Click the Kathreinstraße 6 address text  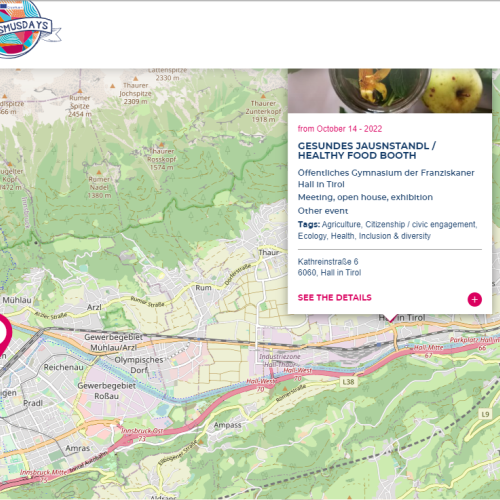pos(328,262)
